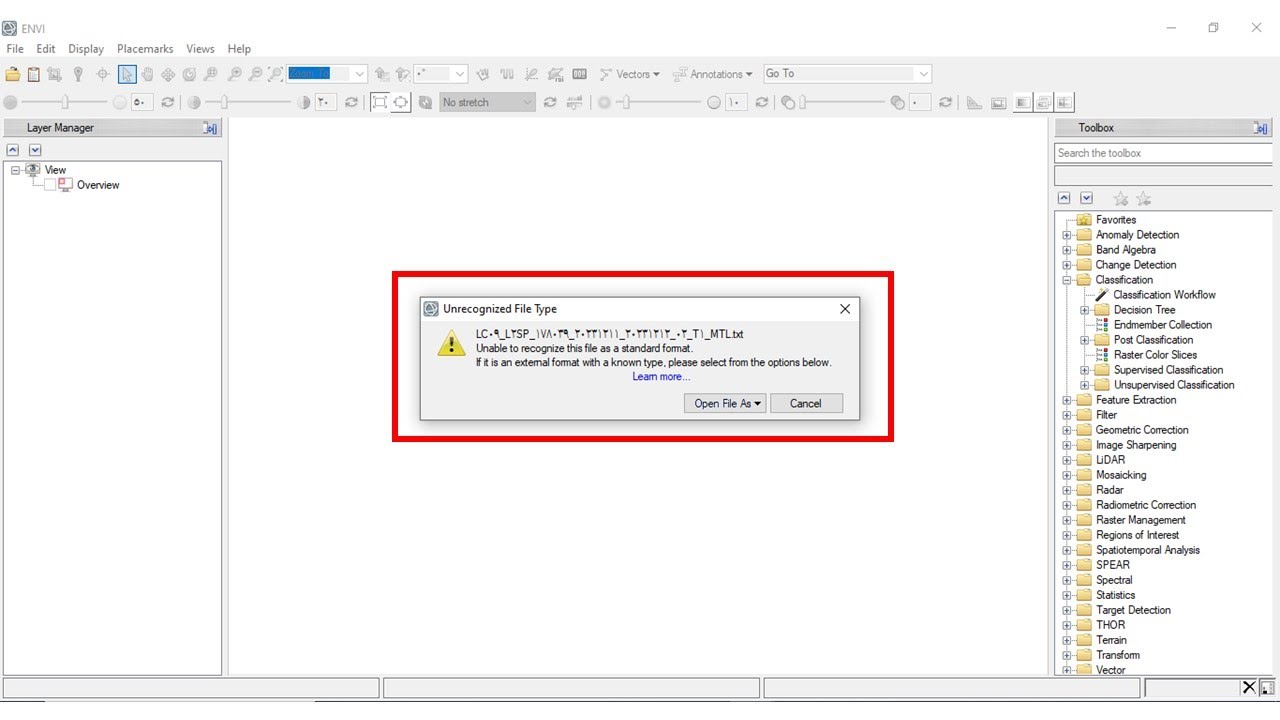This screenshot has width=1280, height=720.
Task: Click the Search the toolbox field
Action: [x=1163, y=153]
